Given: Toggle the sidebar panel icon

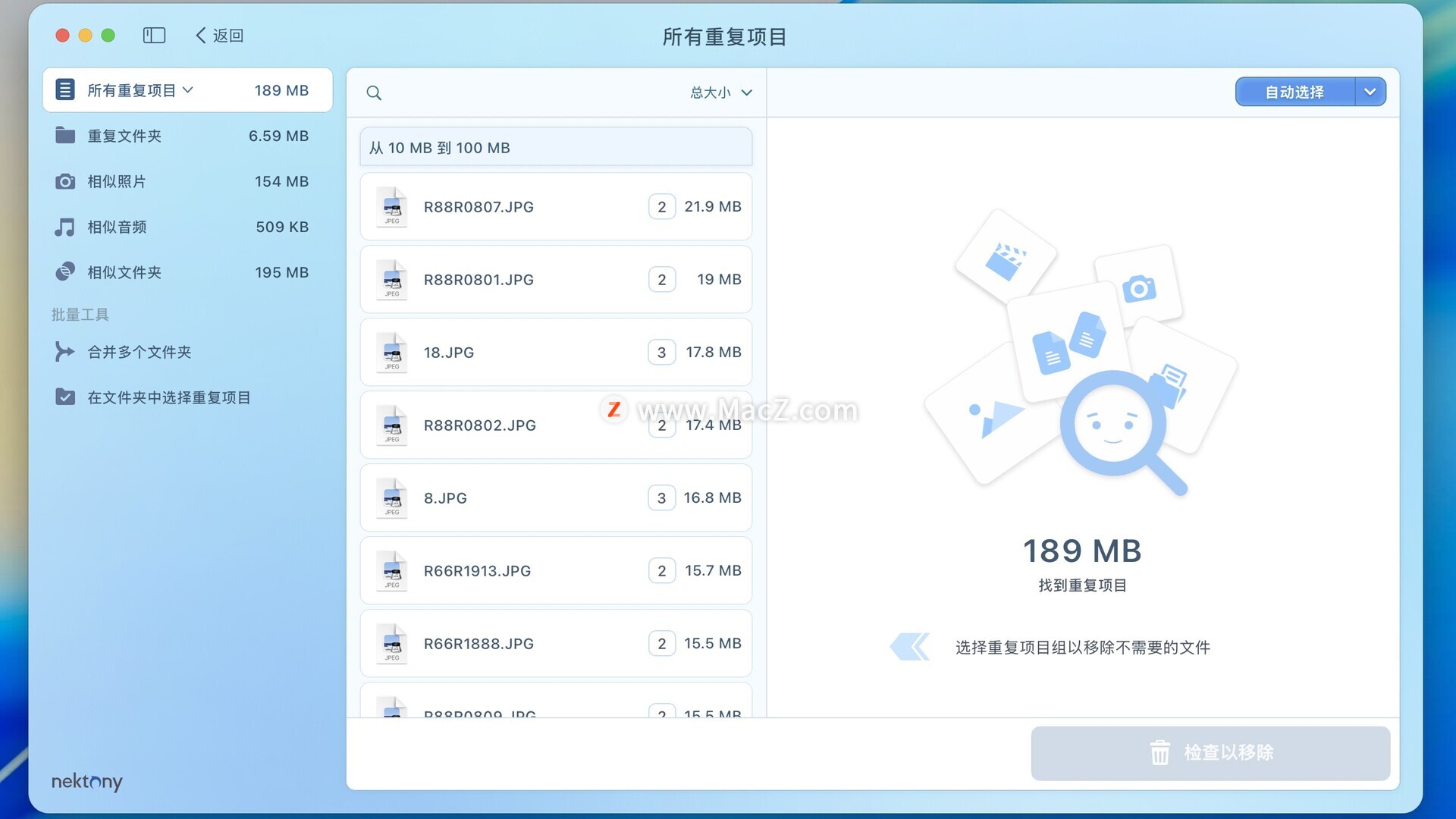Looking at the screenshot, I should [x=154, y=36].
